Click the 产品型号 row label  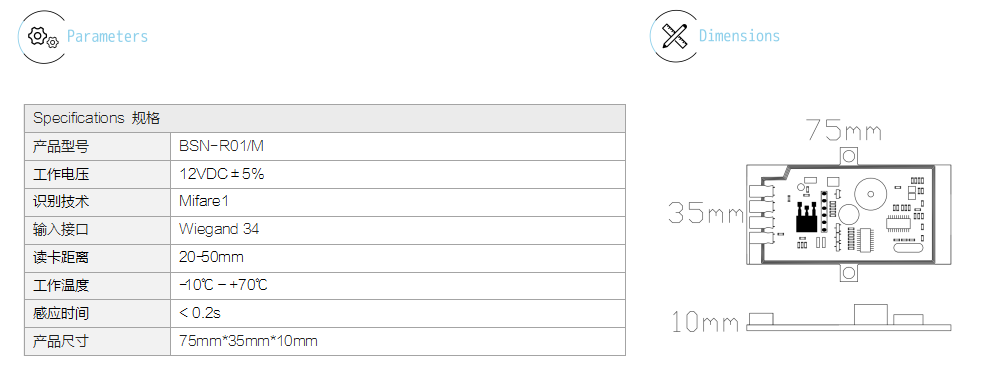coord(98,146)
